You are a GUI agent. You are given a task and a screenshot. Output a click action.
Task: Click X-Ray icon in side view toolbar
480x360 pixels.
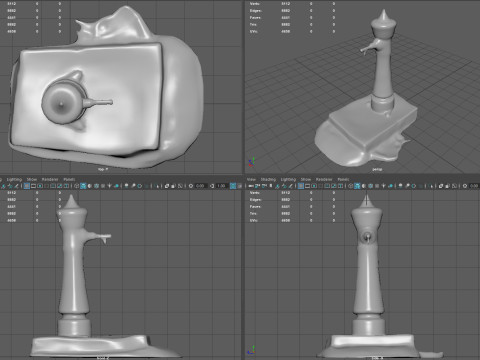(x=167, y=186)
